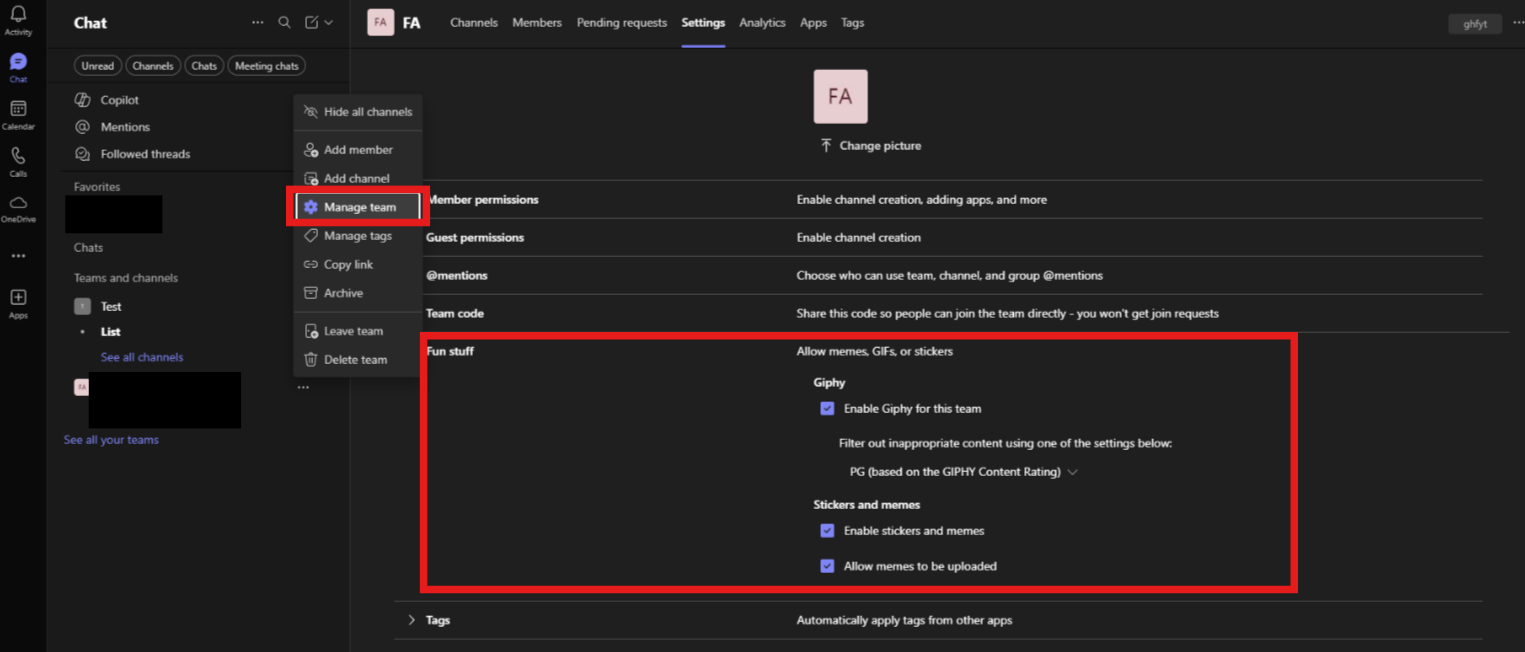
Task: Open the Analytics tab
Action: coord(762,22)
